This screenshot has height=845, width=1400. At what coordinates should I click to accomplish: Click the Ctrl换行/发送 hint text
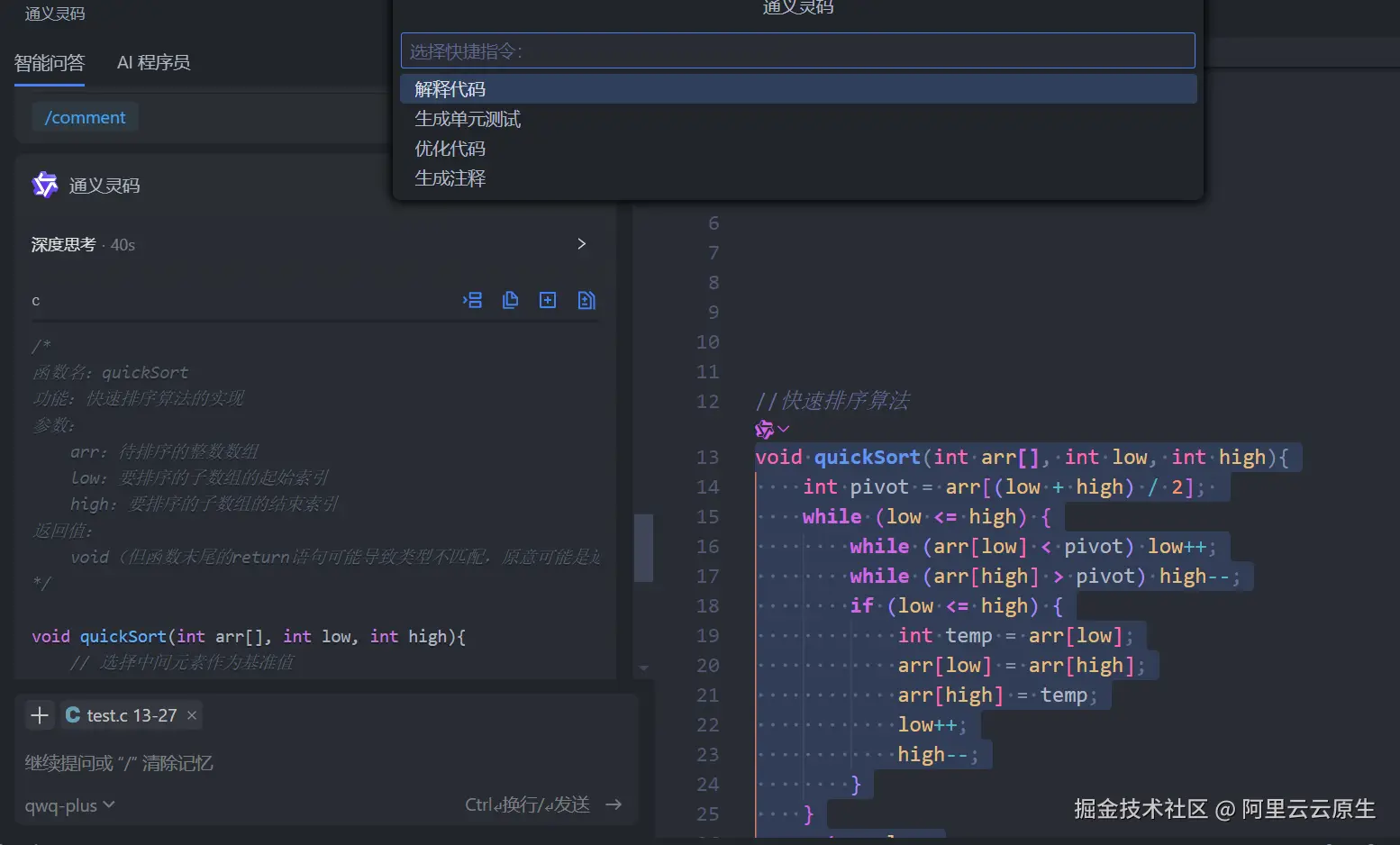[x=527, y=804]
